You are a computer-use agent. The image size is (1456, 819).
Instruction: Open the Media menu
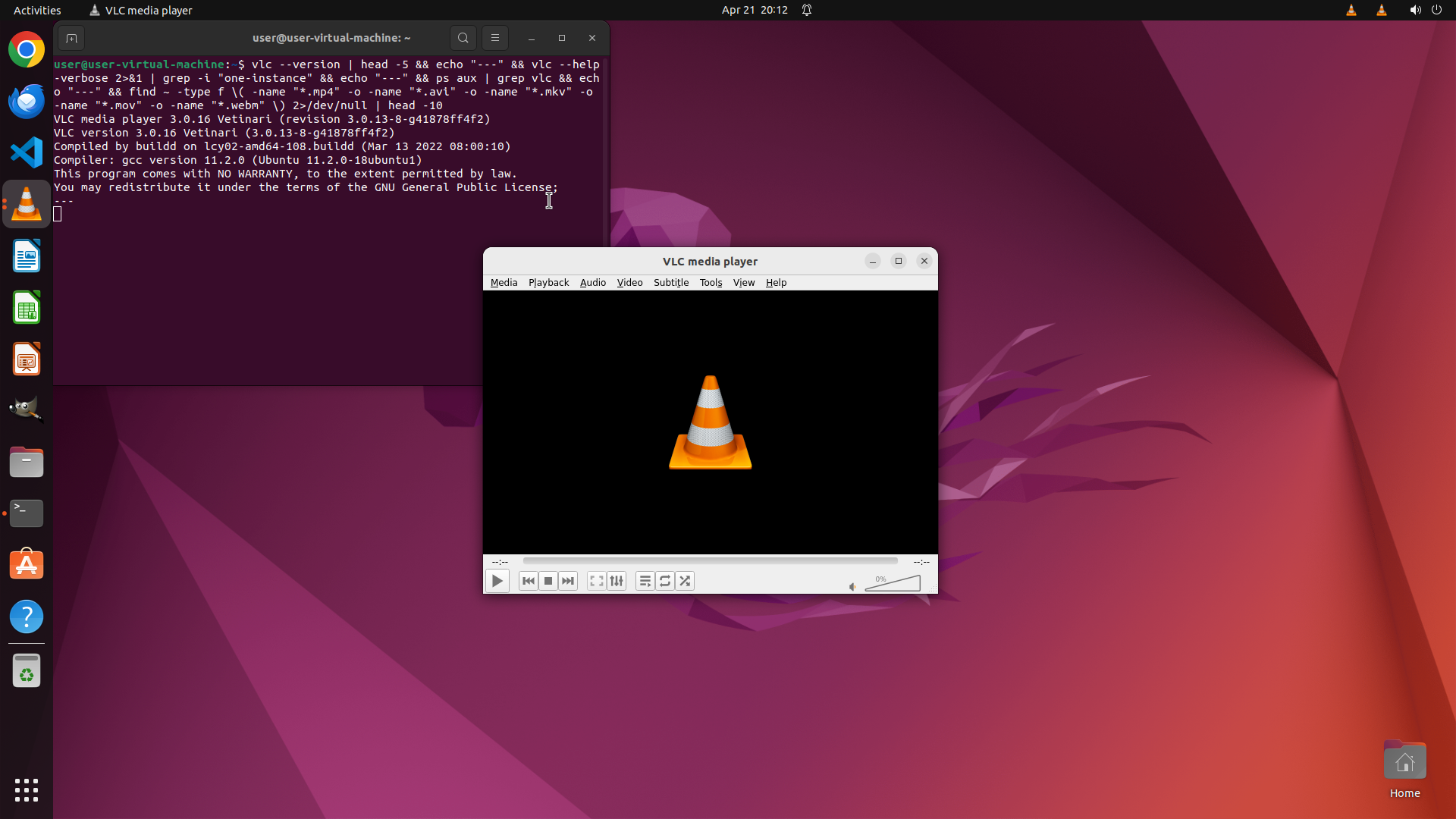coord(504,282)
